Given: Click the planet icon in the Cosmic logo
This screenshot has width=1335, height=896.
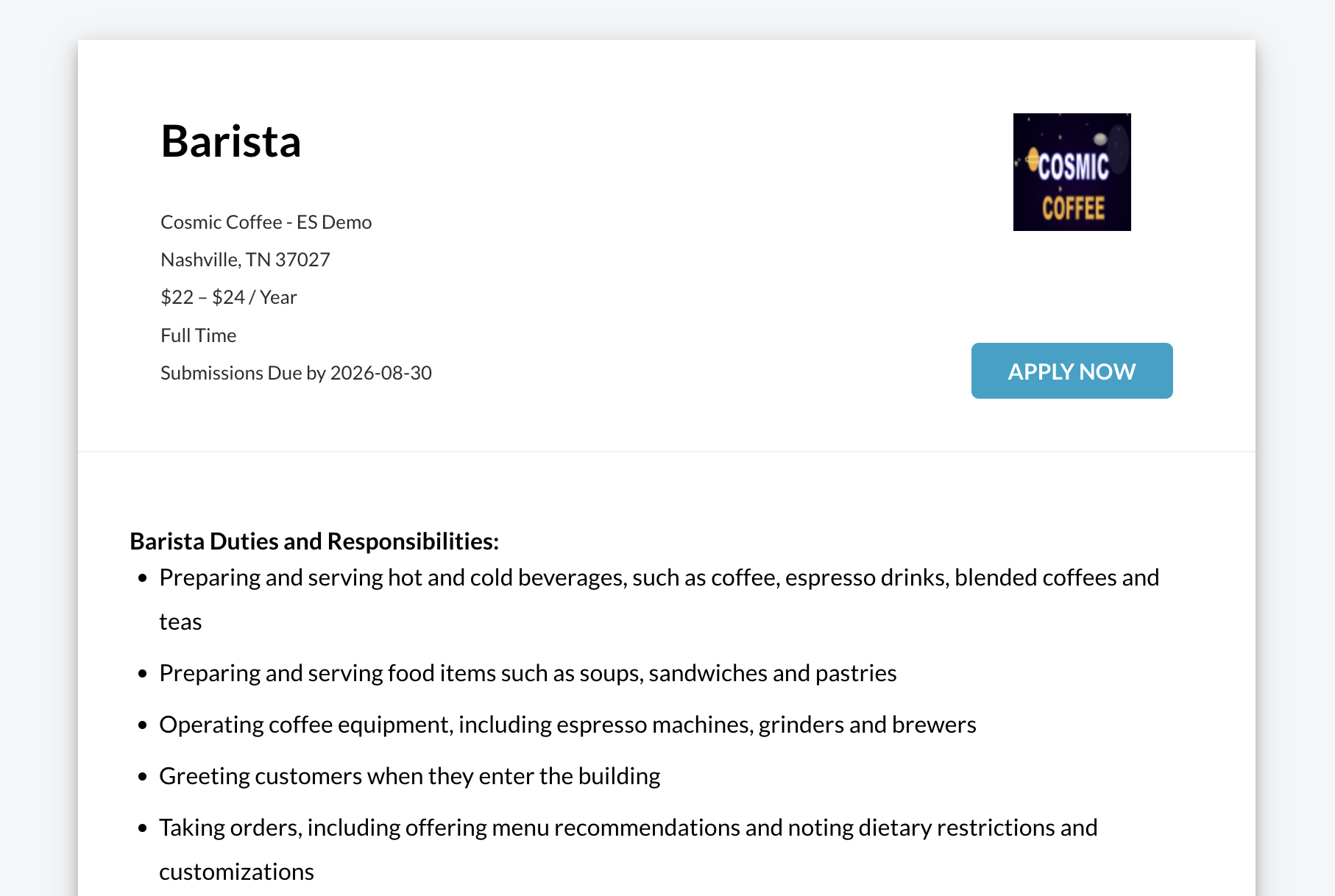Looking at the screenshot, I should coord(1033,158).
